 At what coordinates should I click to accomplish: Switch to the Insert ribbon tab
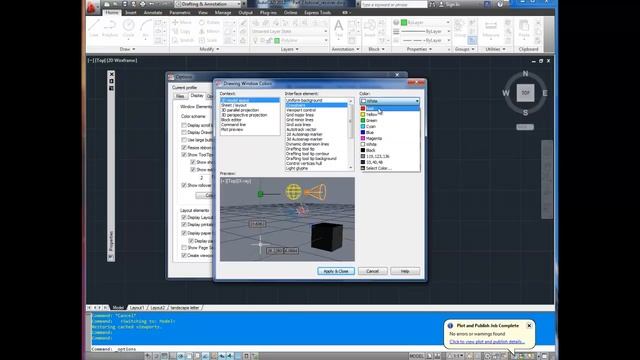[x=131, y=13]
